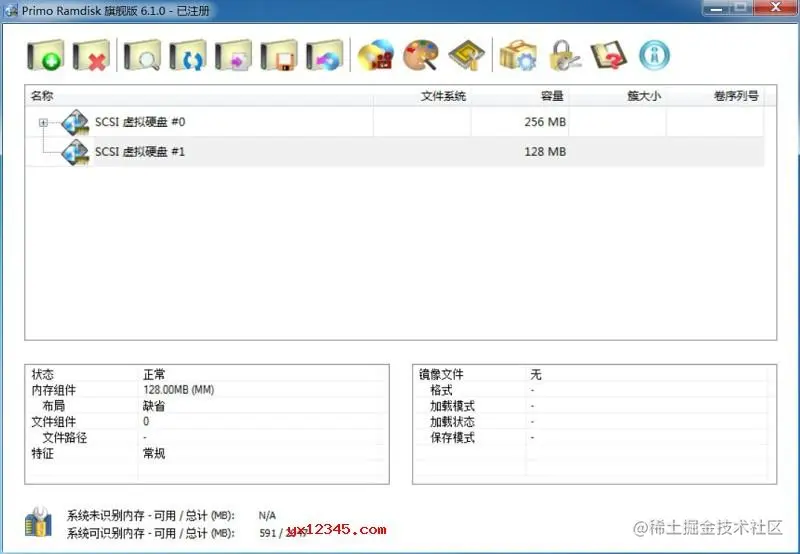The width and height of the screenshot is (800, 554).
Task: Click the 保存模式 property label
Action: [453, 438]
